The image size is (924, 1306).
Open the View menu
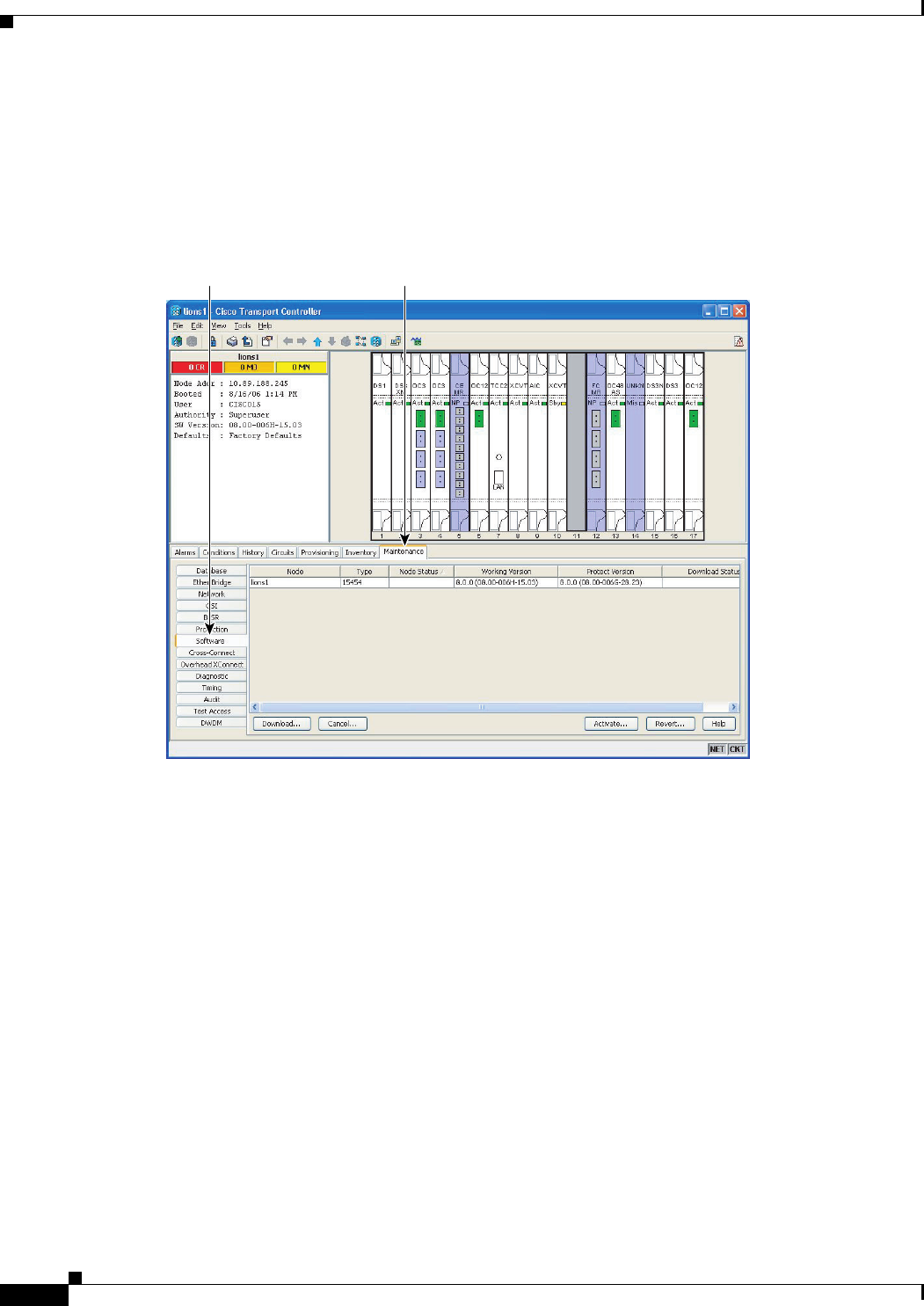pyautogui.click(x=218, y=325)
